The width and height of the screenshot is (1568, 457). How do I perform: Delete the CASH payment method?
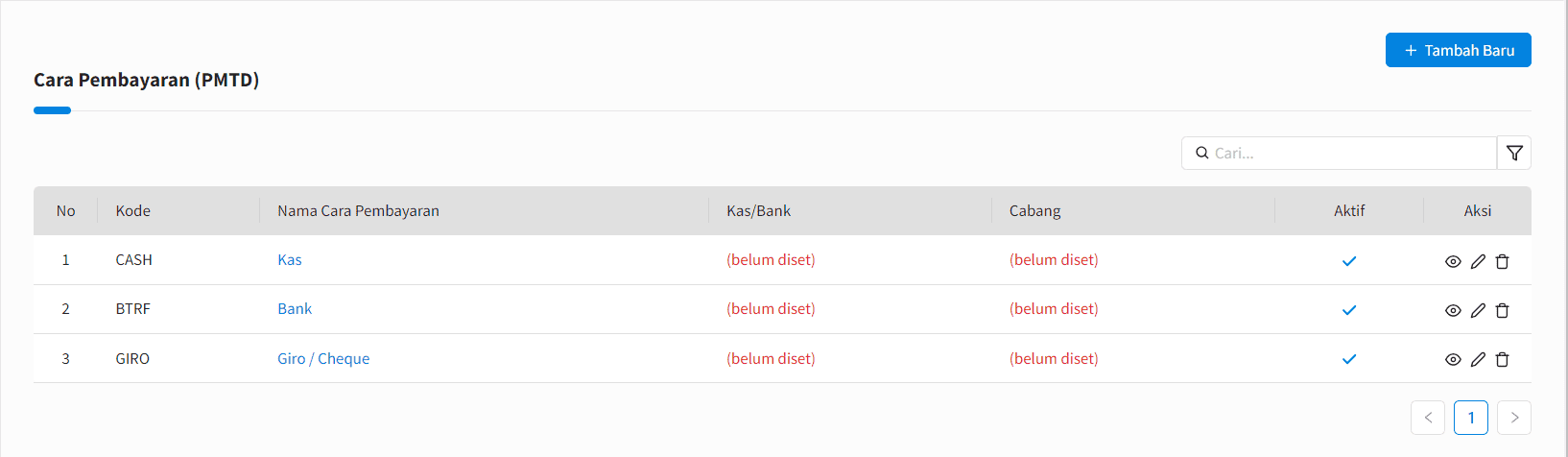coord(1503,261)
